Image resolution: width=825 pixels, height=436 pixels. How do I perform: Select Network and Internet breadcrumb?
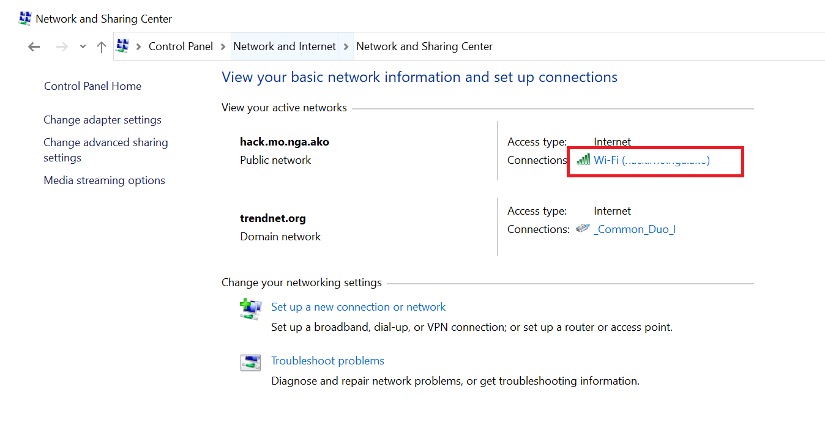(285, 47)
